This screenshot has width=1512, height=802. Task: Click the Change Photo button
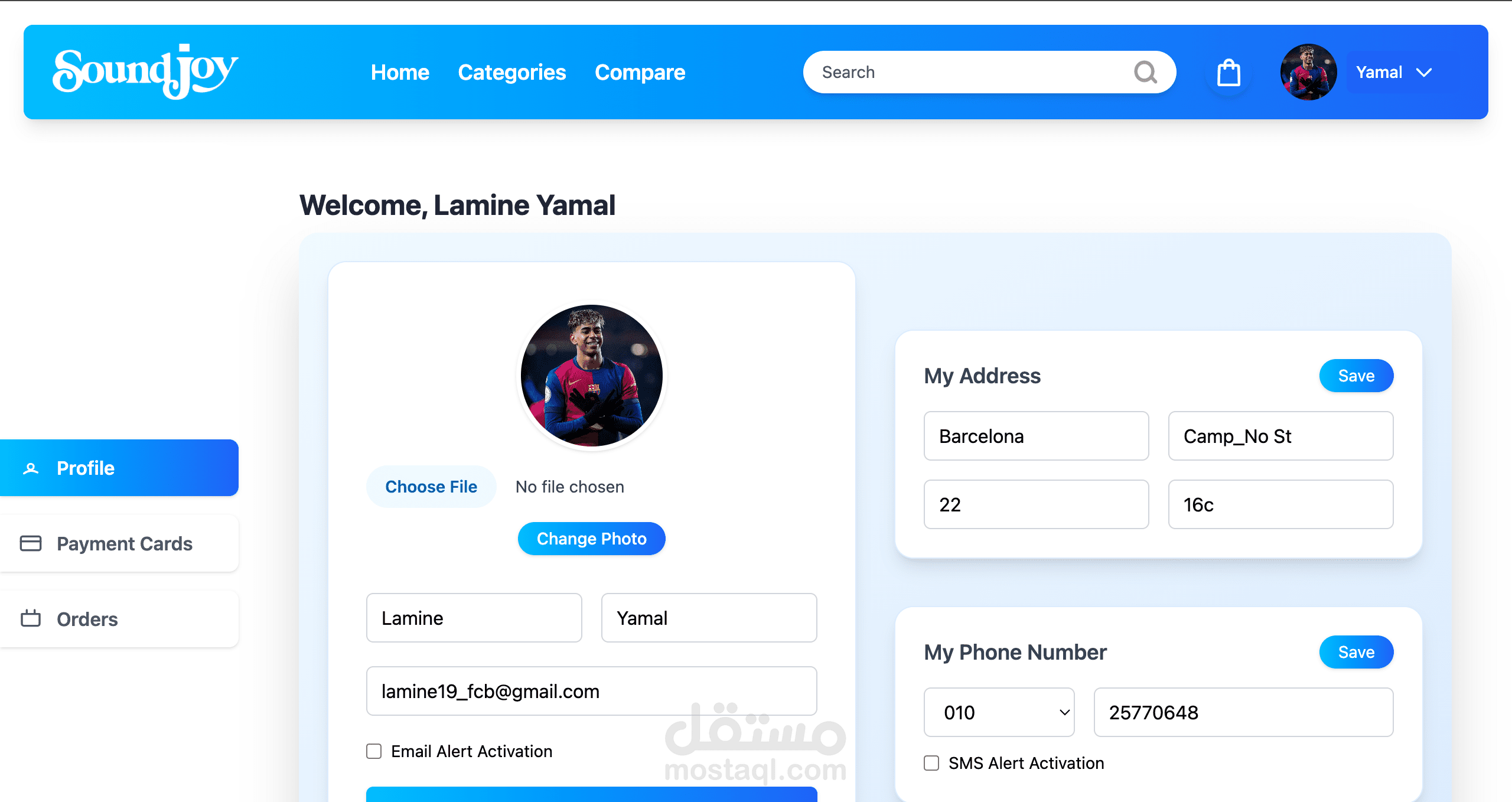tap(592, 539)
